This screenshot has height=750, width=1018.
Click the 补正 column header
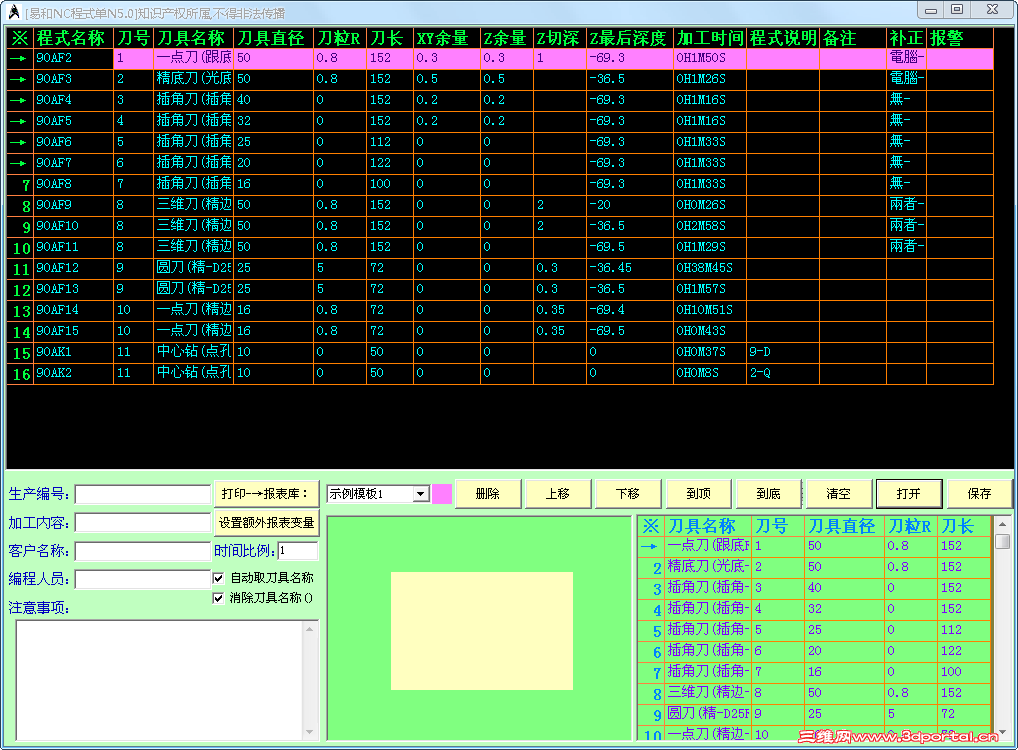coord(906,38)
